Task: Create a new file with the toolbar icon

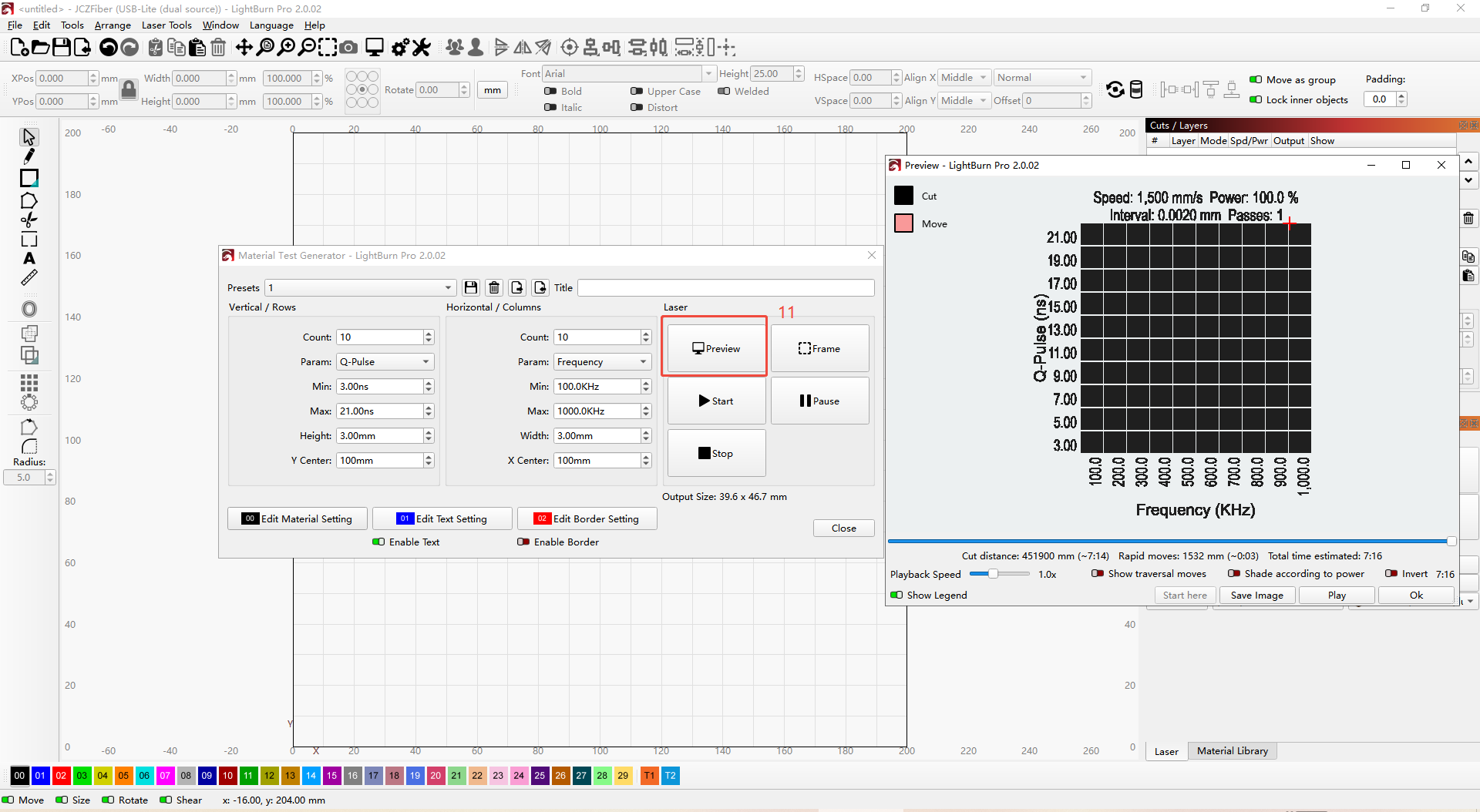Action: click(19, 48)
